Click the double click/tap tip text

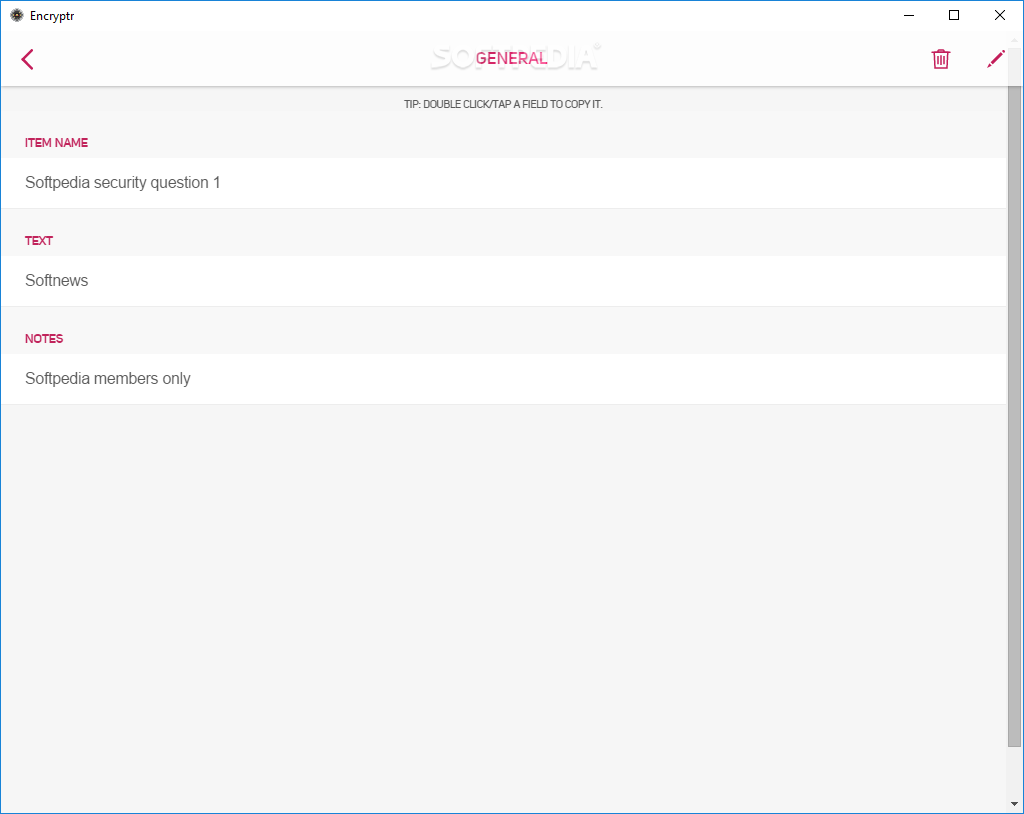pyautogui.click(x=503, y=104)
